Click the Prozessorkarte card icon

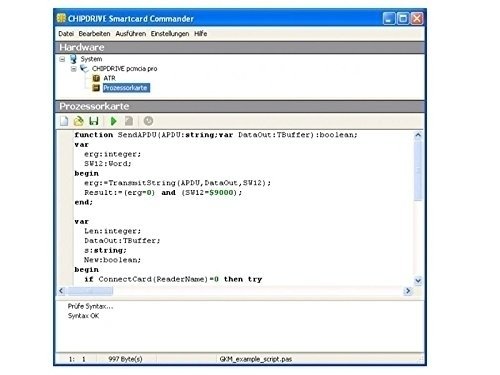[96, 88]
